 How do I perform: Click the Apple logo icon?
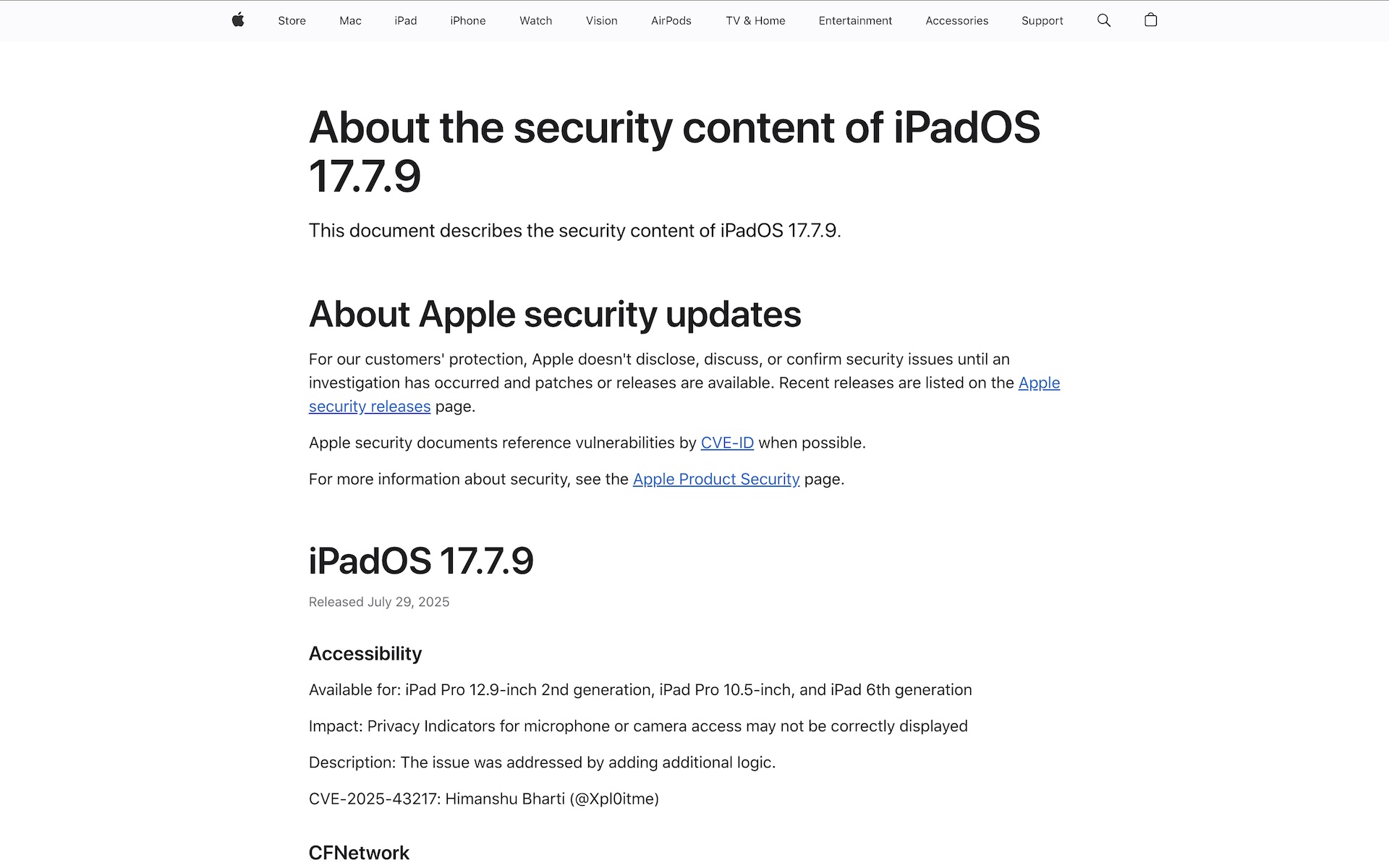(238, 20)
